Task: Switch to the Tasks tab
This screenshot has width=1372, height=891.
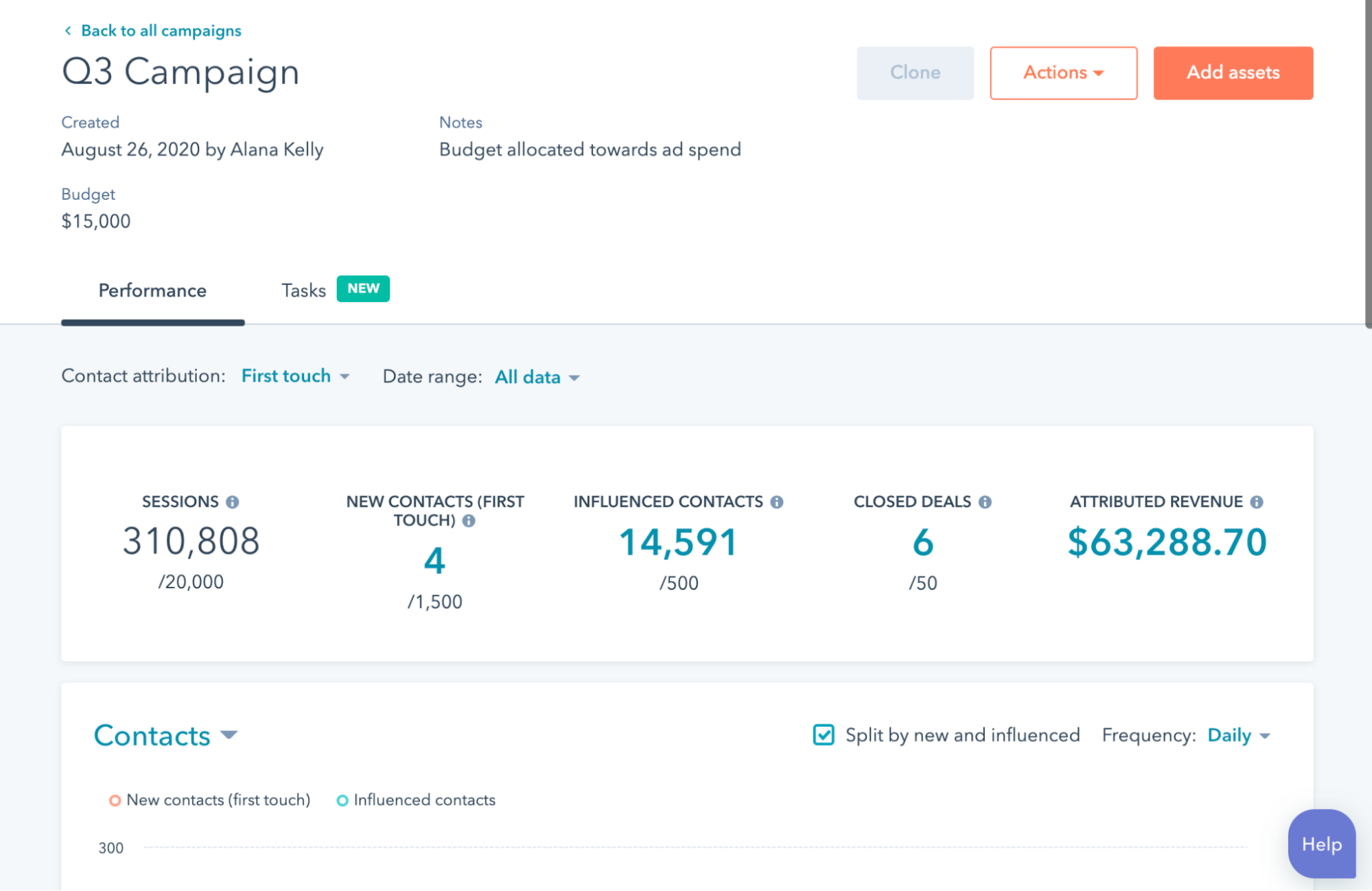Action: [303, 289]
